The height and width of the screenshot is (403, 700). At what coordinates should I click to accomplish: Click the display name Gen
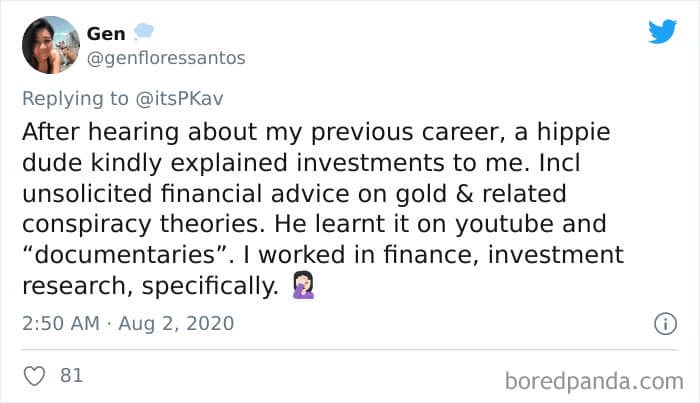point(106,34)
